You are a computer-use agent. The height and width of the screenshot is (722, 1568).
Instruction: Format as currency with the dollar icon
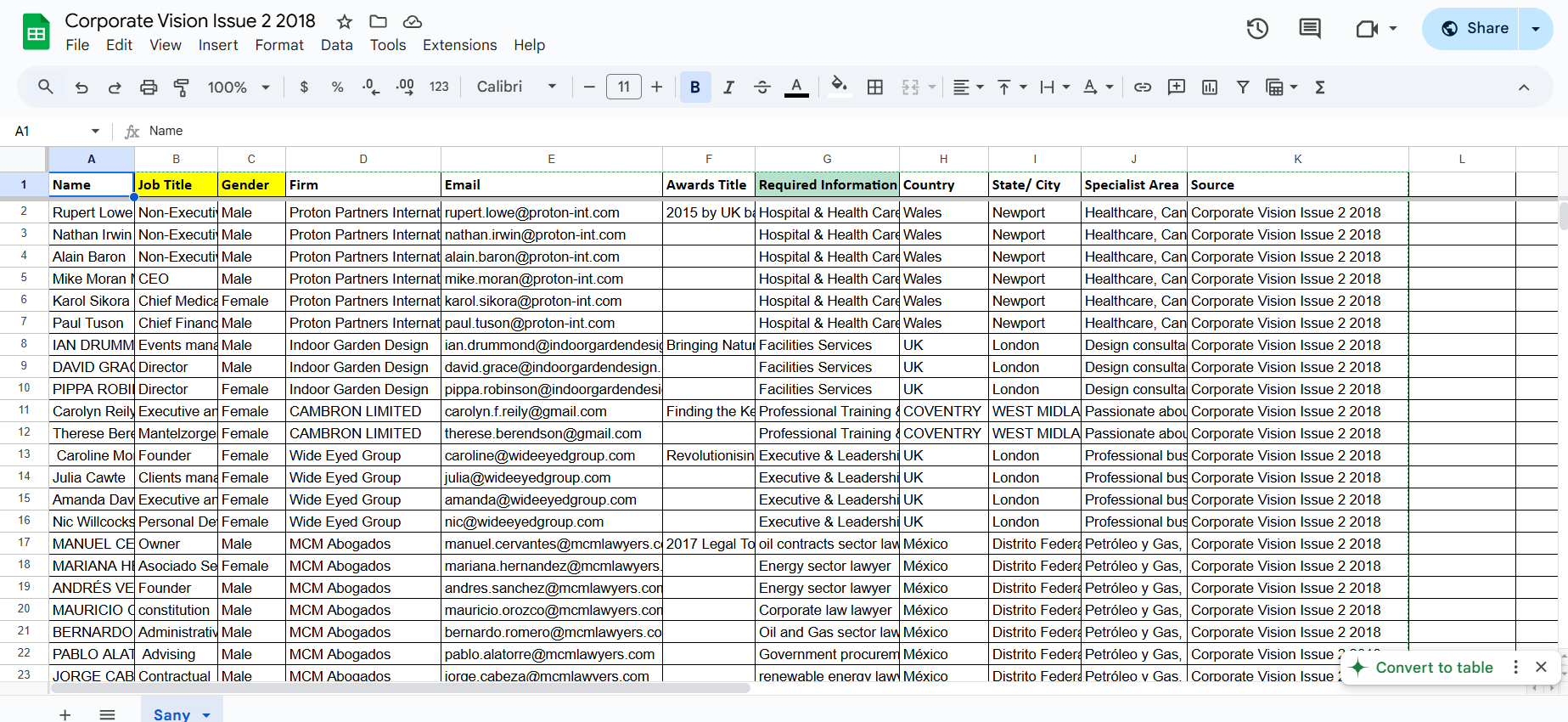(x=304, y=87)
